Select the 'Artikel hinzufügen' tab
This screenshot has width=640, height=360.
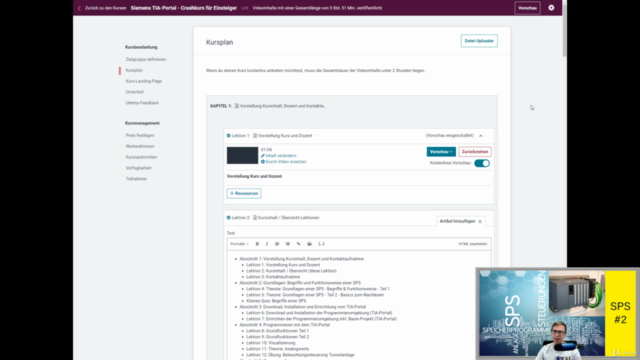[x=457, y=221]
